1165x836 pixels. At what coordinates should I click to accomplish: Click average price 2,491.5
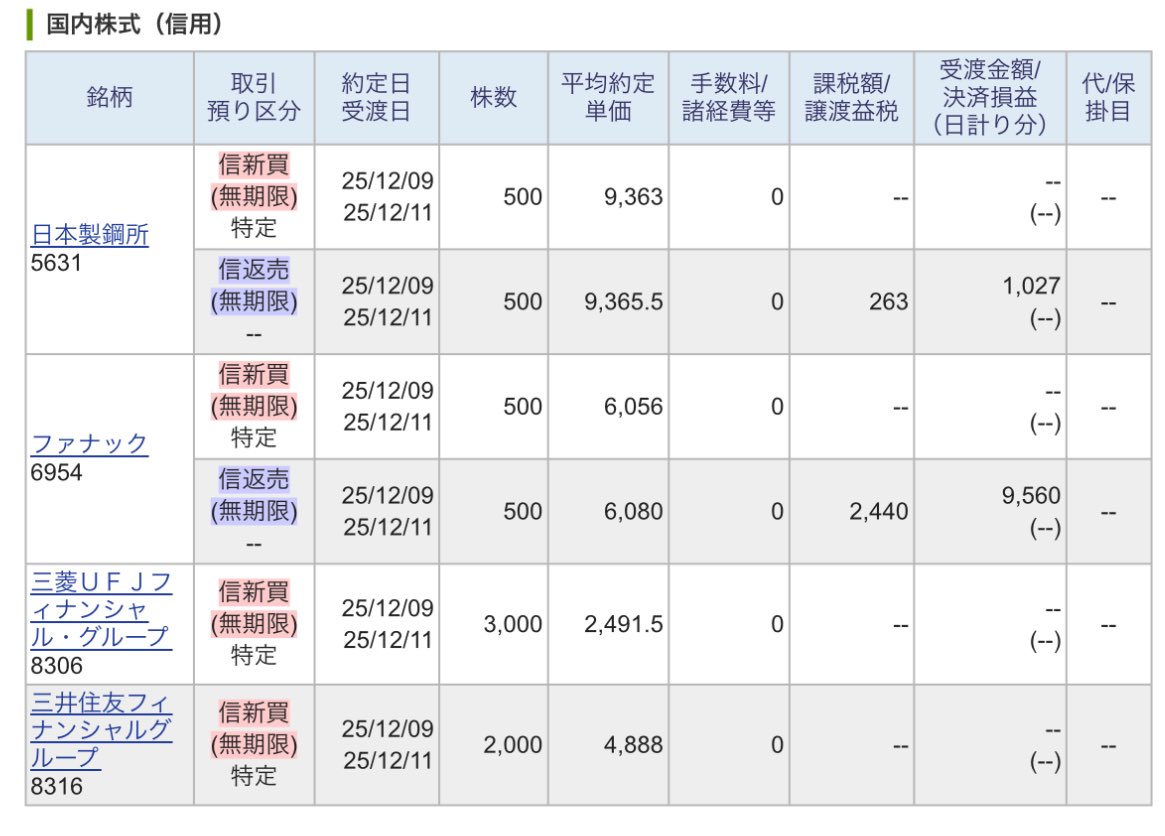[623, 624]
